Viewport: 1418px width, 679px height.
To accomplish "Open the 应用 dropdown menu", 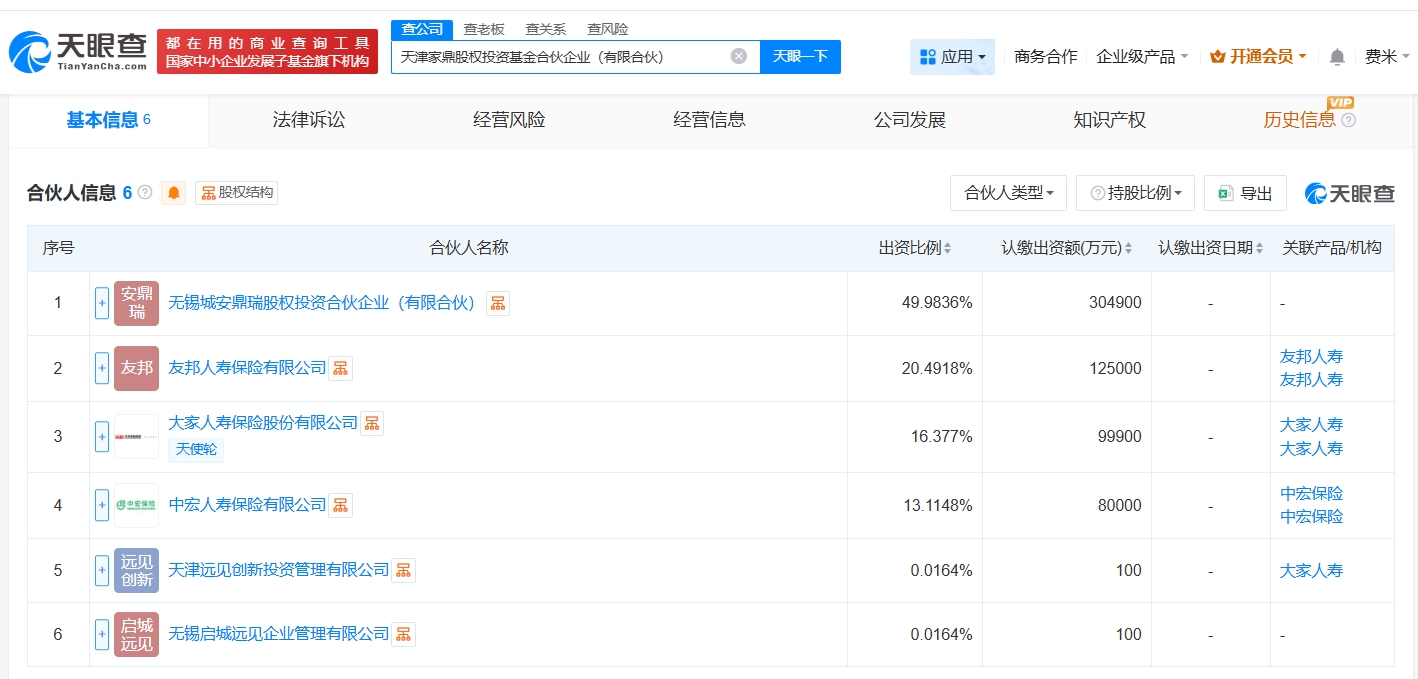I will pos(952,57).
